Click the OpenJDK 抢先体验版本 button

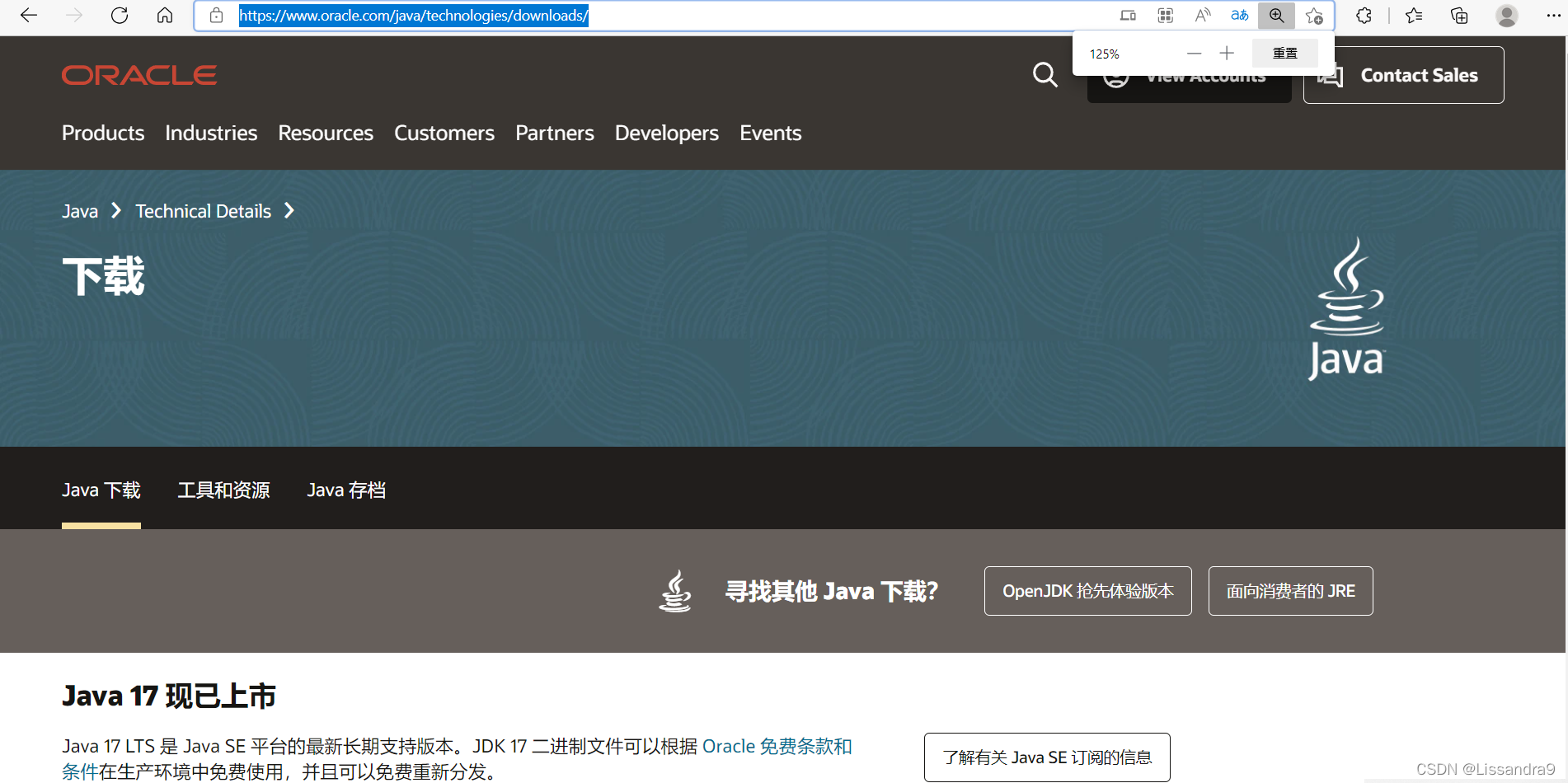pyautogui.click(x=1088, y=591)
